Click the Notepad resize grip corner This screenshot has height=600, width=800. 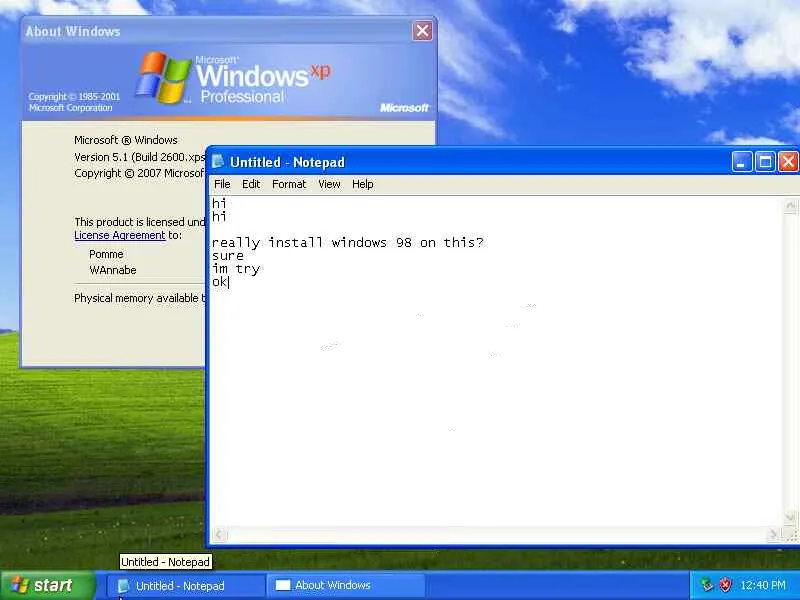(790, 535)
